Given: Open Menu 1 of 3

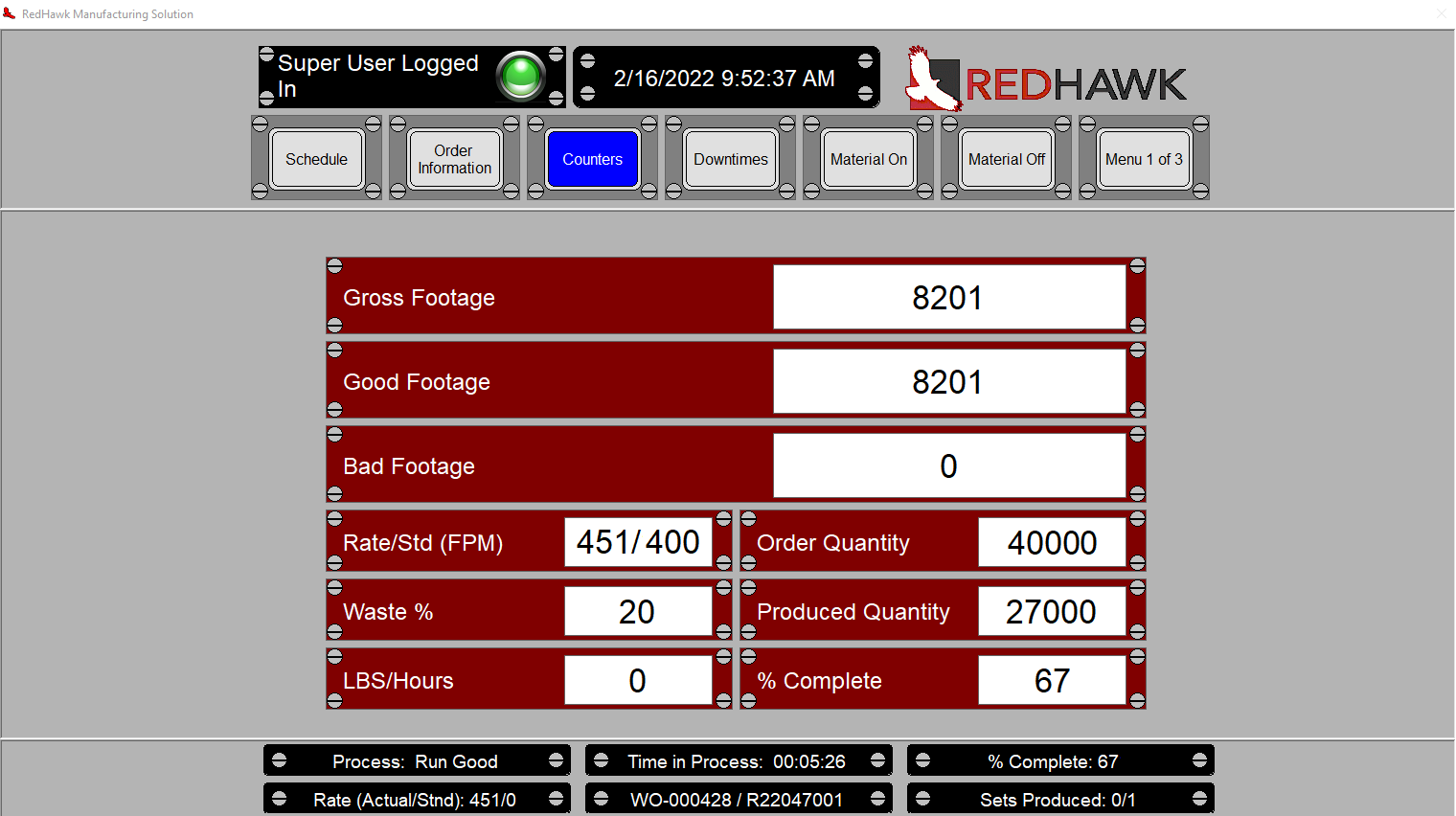Looking at the screenshot, I should point(1144,159).
